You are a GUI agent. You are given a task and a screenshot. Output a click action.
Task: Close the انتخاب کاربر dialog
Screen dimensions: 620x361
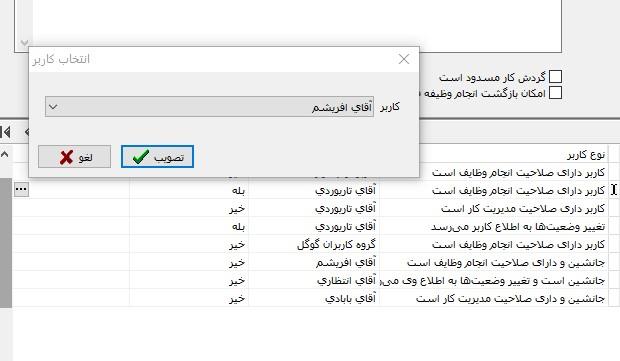point(404,59)
